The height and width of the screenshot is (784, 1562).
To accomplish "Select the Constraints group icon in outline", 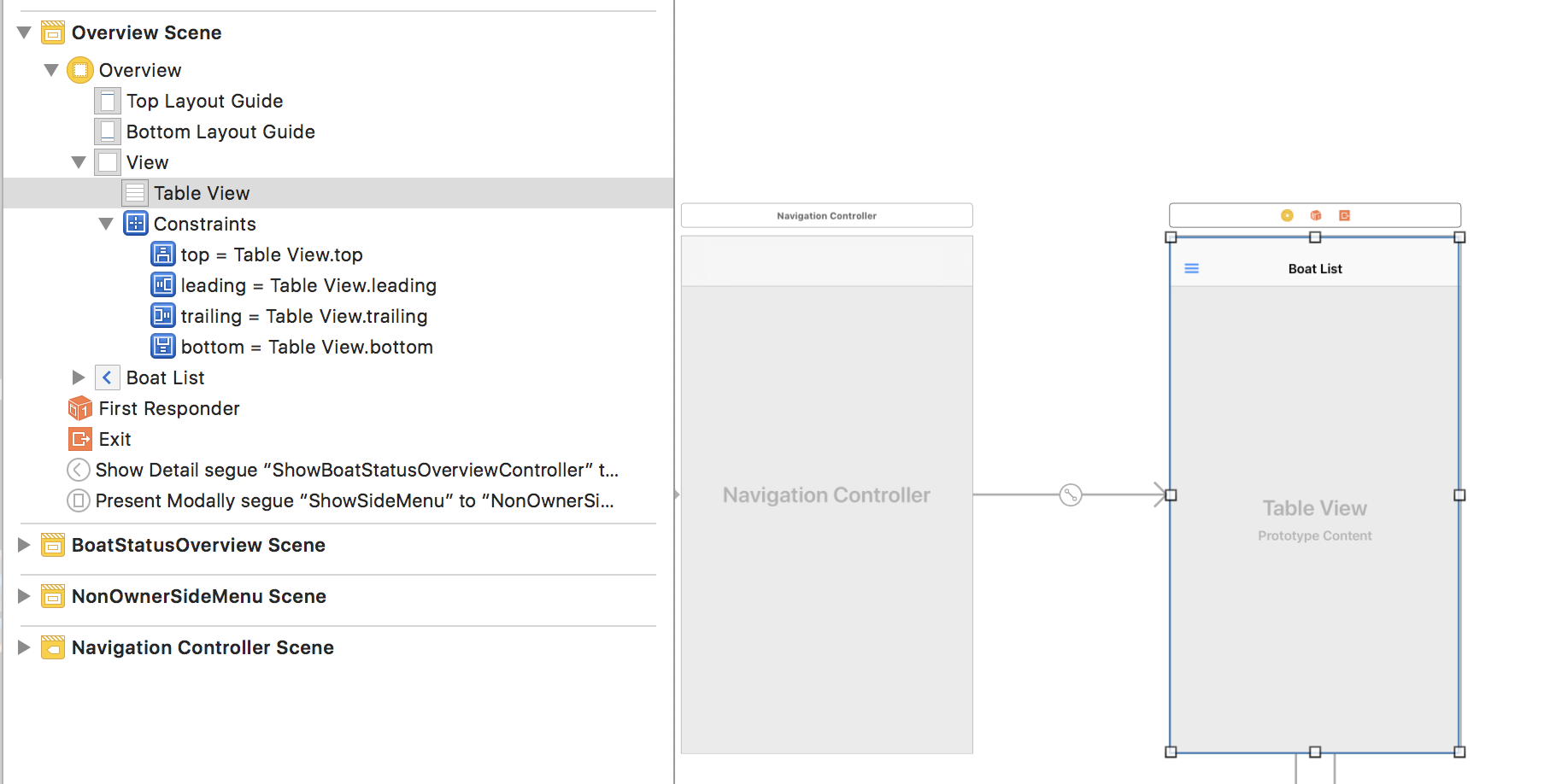I will [136, 224].
